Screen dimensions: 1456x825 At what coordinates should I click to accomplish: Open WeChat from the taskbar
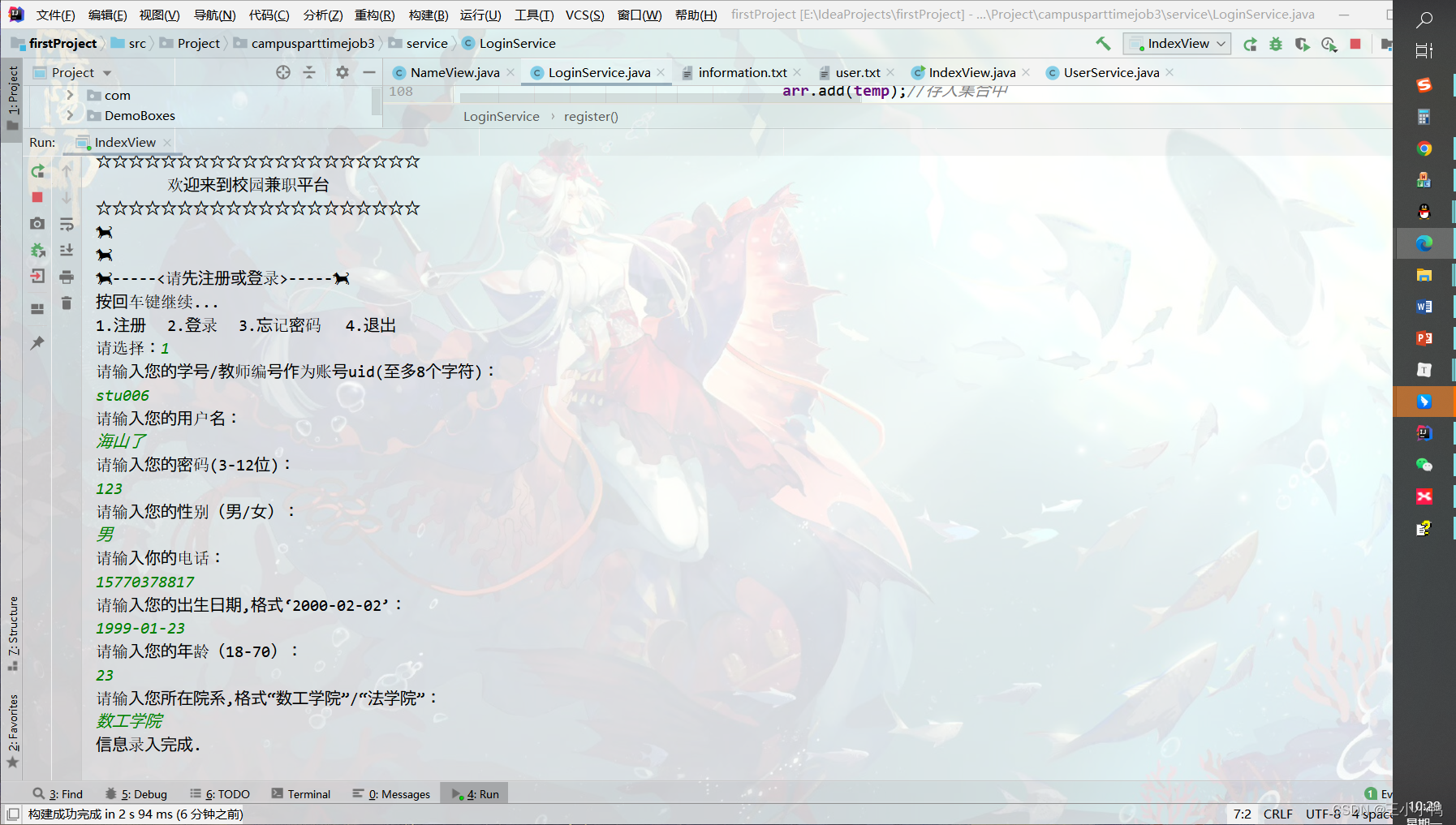1424,465
